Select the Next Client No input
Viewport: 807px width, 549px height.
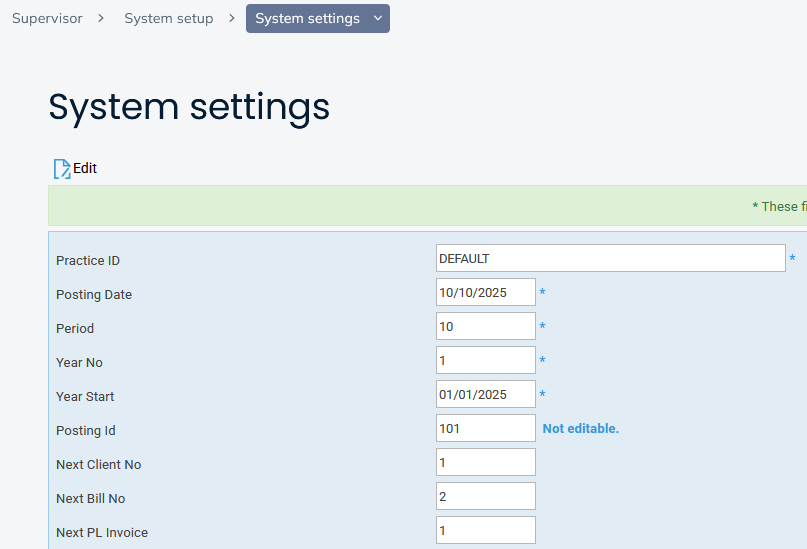[485, 462]
